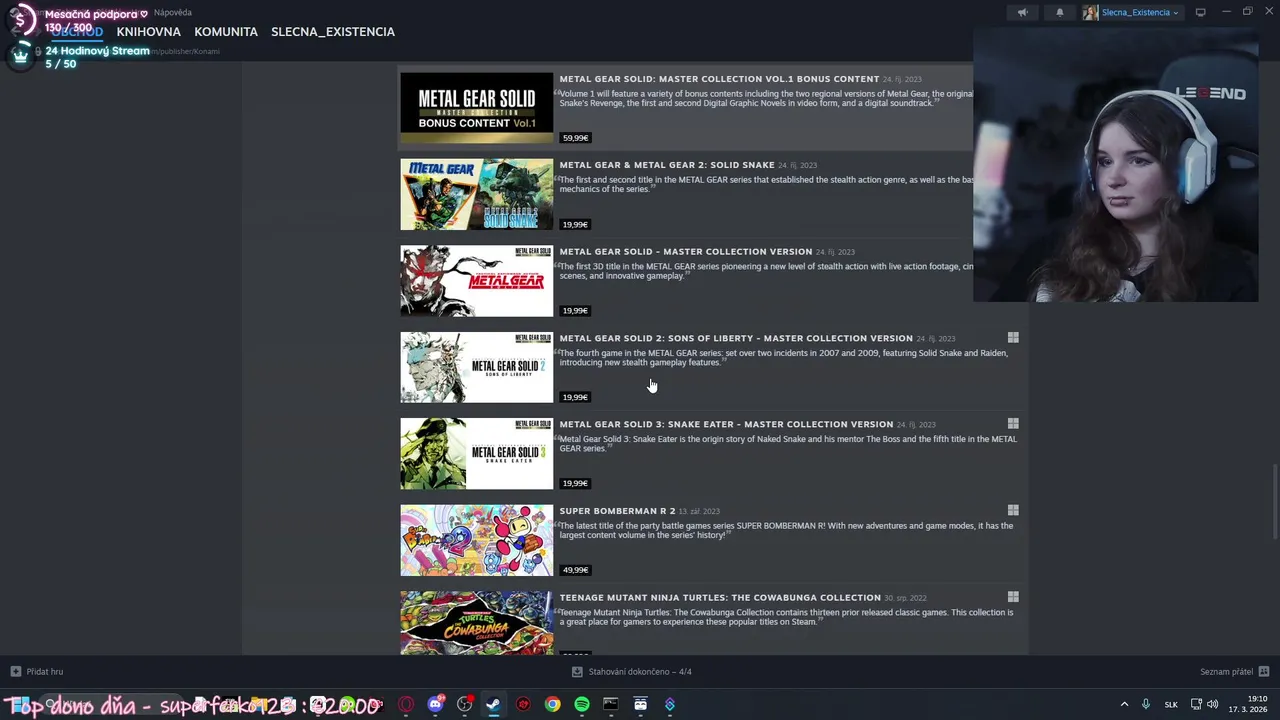Image resolution: width=1280 pixels, height=720 pixels.
Task: Open Super Bomberman R 2 thumbnail
Action: tap(476, 540)
